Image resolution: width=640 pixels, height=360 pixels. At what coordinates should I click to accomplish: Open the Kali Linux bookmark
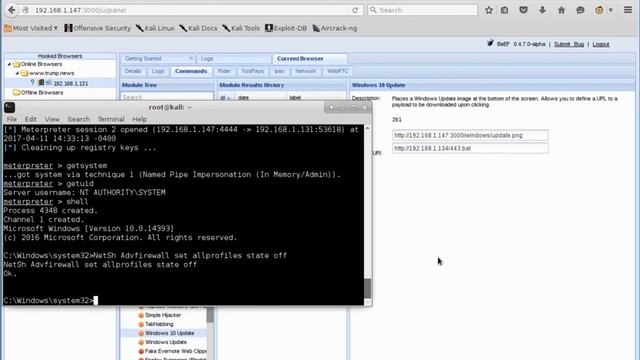(155, 28)
